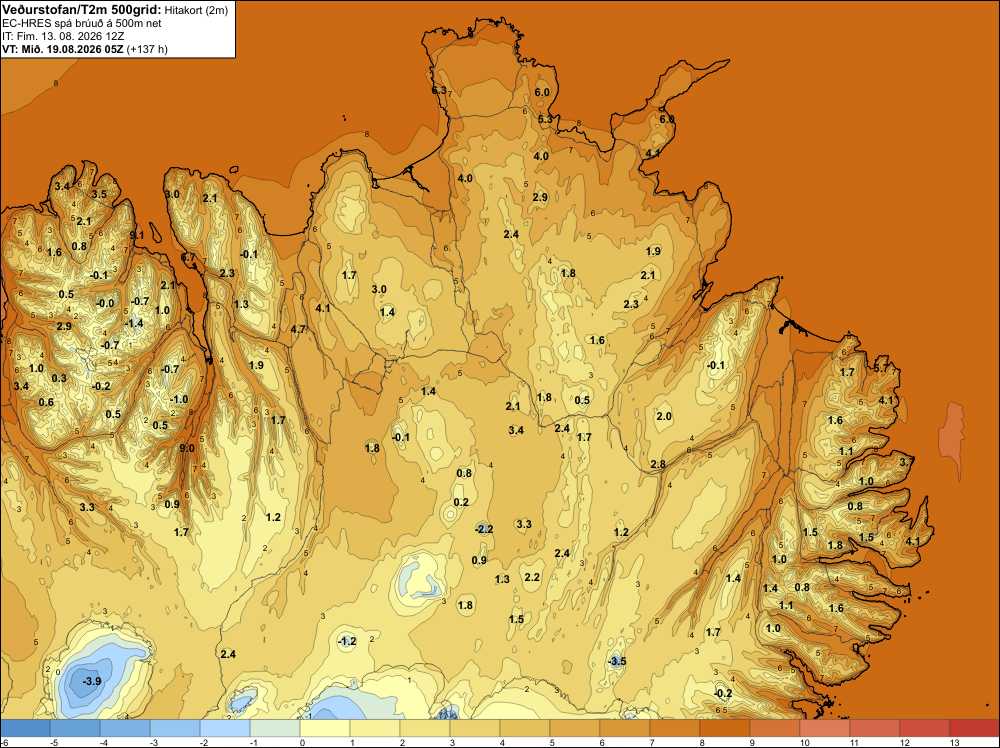Screen dimensions: 1000x748
Task: Click the -3.5 temperature label
Action: click(x=617, y=661)
